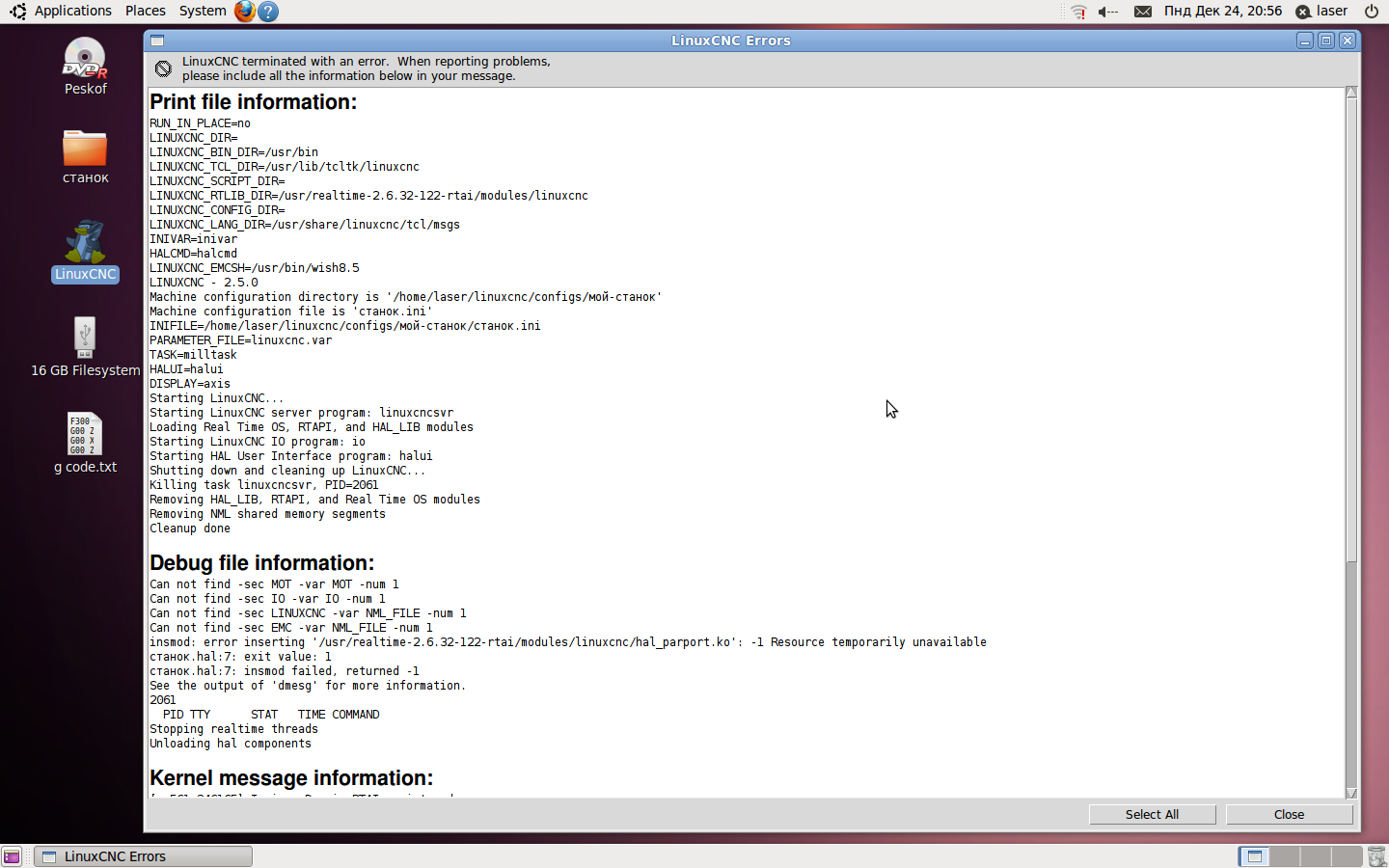Image resolution: width=1389 pixels, height=868 pixels.
Task: Click the 'Stopping realtime threads' line
Action: (x=233, y=729)
